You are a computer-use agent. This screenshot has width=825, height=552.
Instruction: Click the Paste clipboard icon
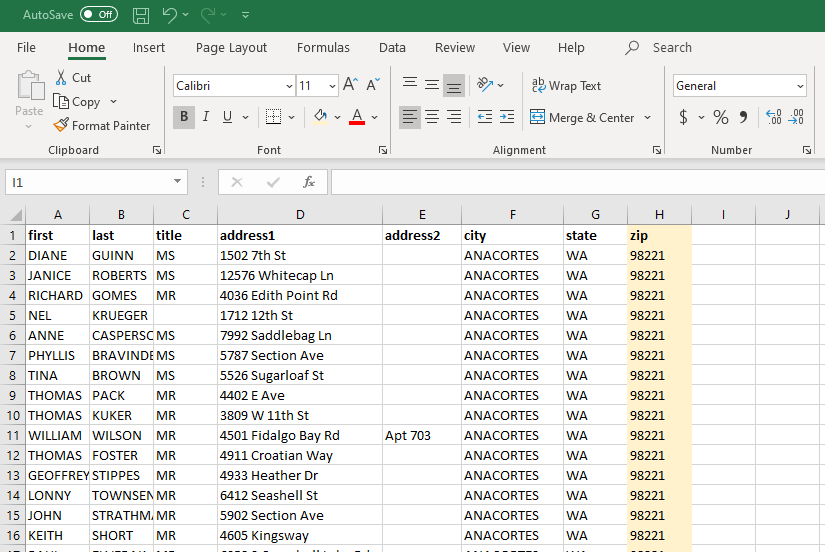[30, 85]
